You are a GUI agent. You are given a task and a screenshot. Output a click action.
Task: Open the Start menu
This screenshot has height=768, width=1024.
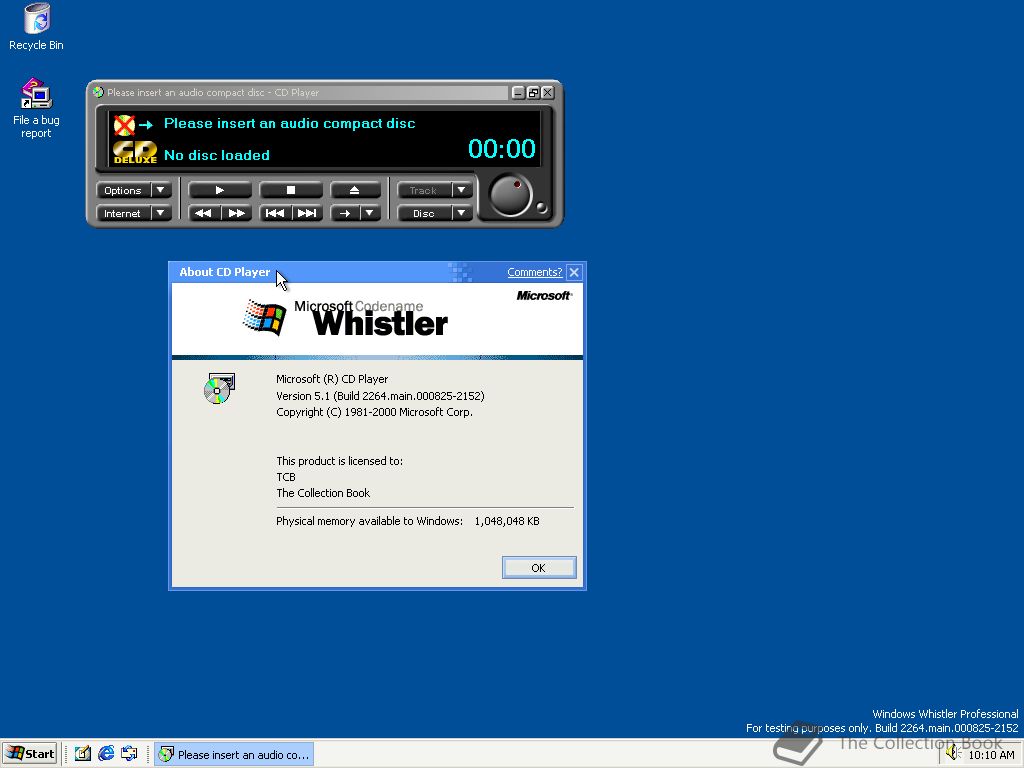point(30,754)
